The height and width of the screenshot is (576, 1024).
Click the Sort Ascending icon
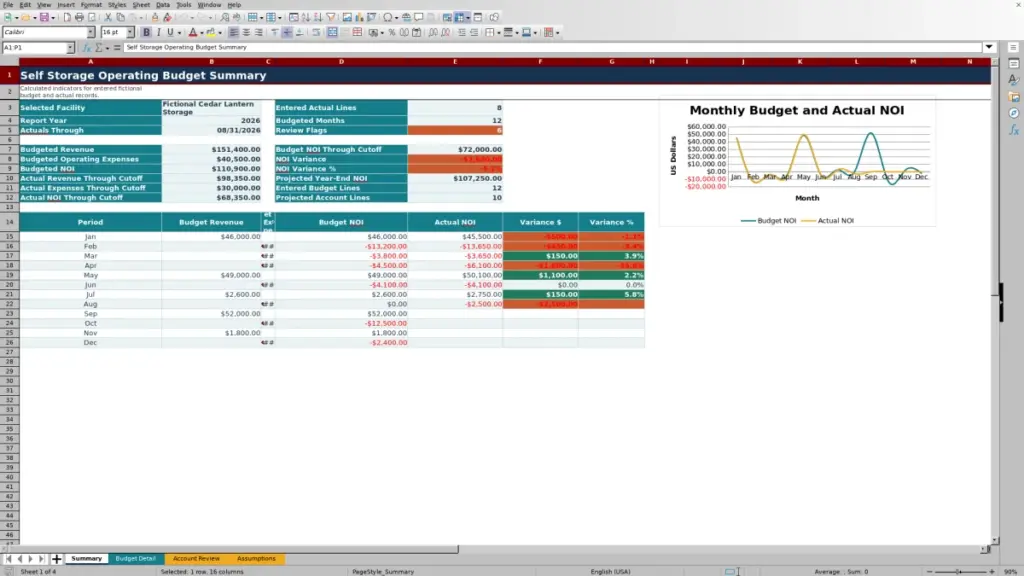(x=306, y=17)
